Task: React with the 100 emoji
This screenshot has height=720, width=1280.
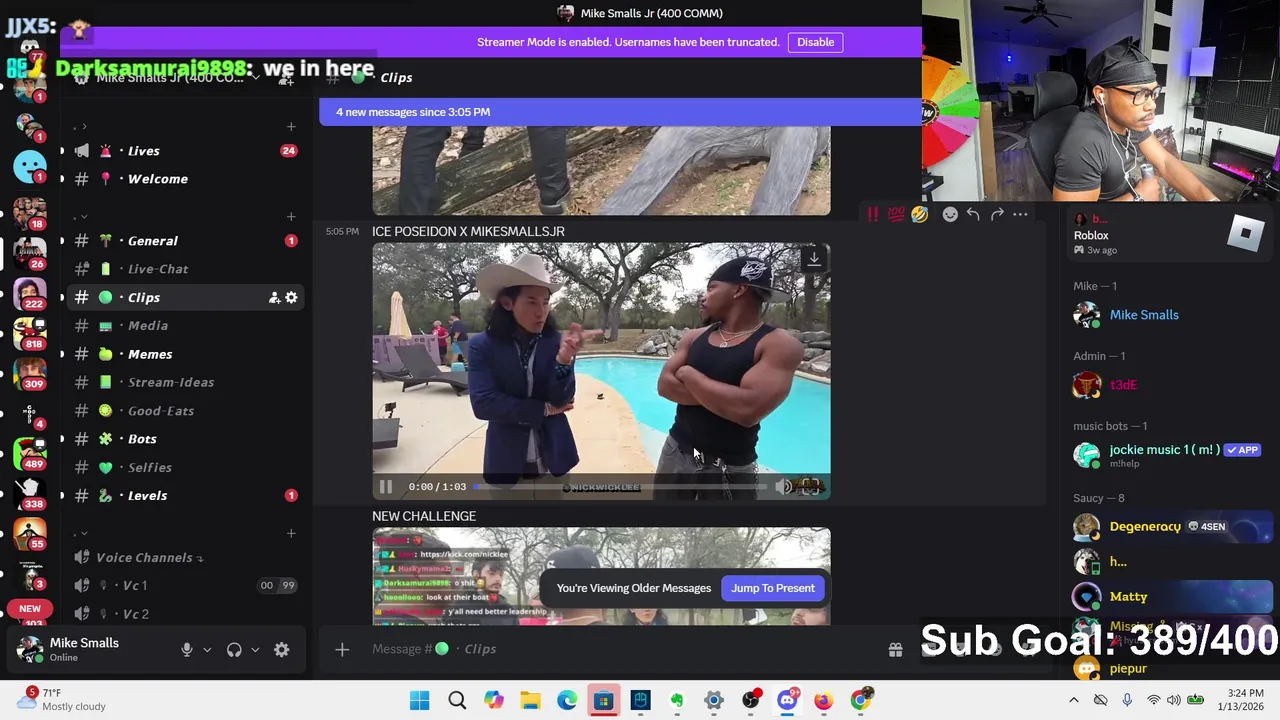Action: pos(896,214)
